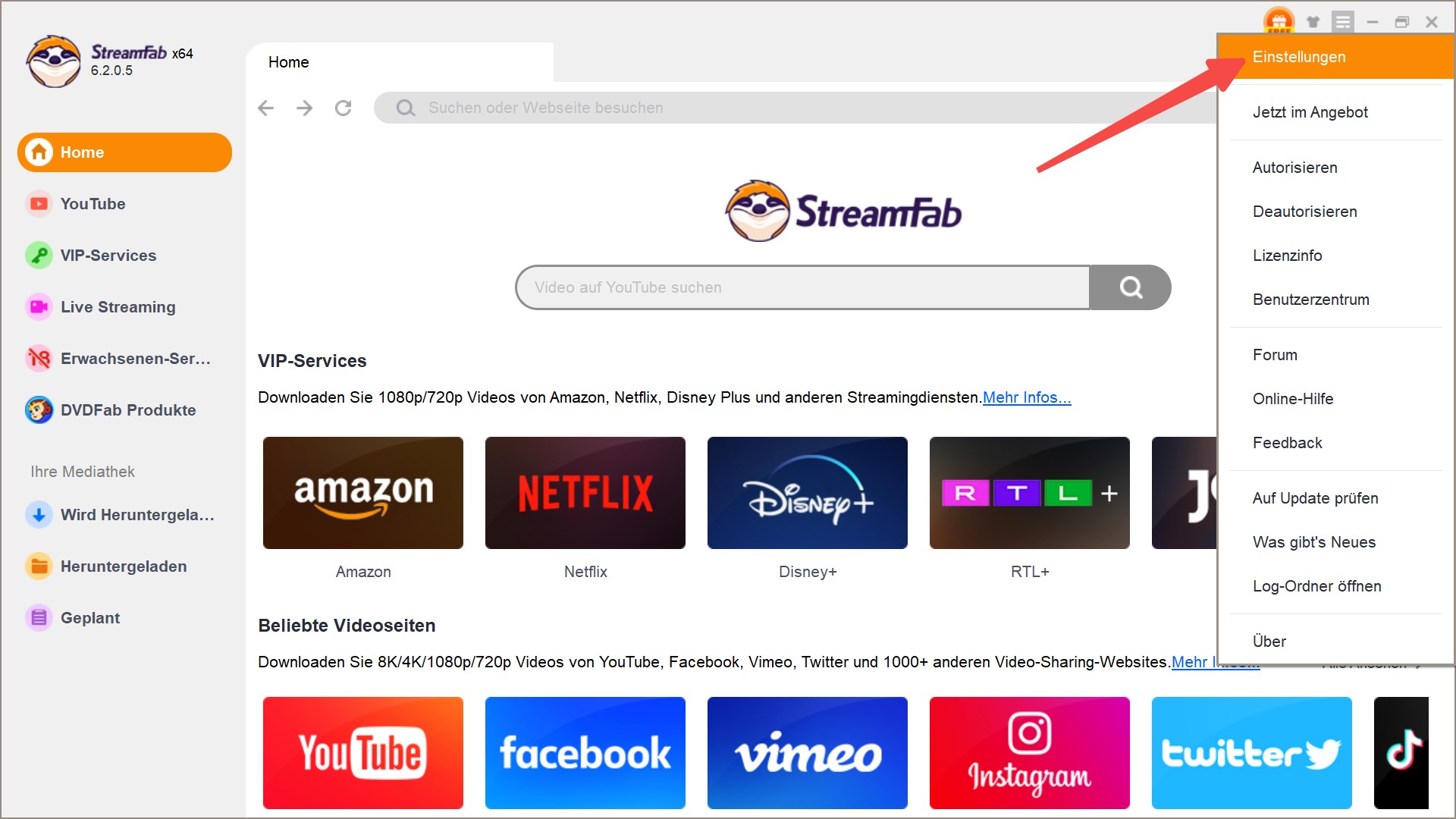Viewport: 1456px width, 819px height.
Task: Select Jetzt im Angebot menu entry
Action: click(x=1336, y=112)
